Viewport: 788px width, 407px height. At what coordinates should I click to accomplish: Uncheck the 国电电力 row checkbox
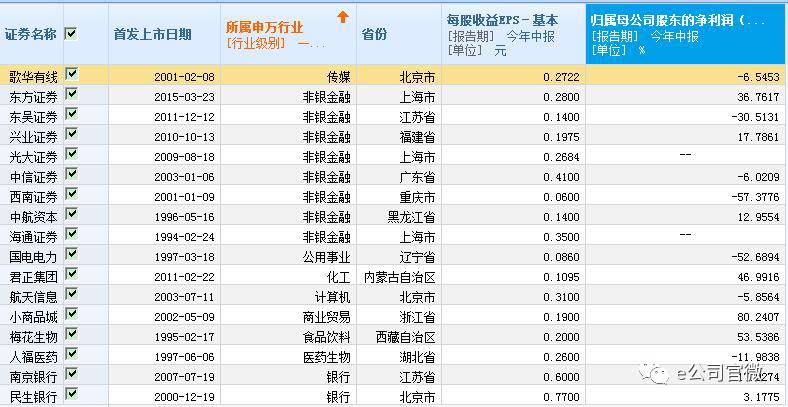(x=71, y=254)
